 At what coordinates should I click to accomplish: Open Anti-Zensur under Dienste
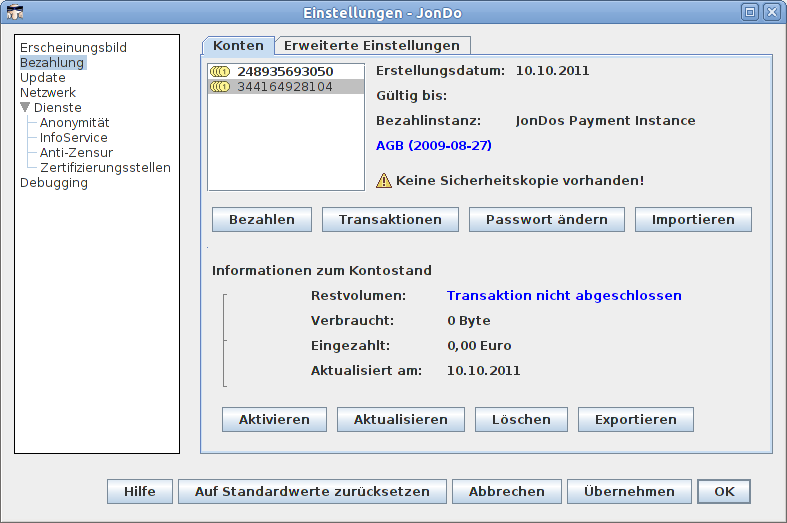[76, 153]
